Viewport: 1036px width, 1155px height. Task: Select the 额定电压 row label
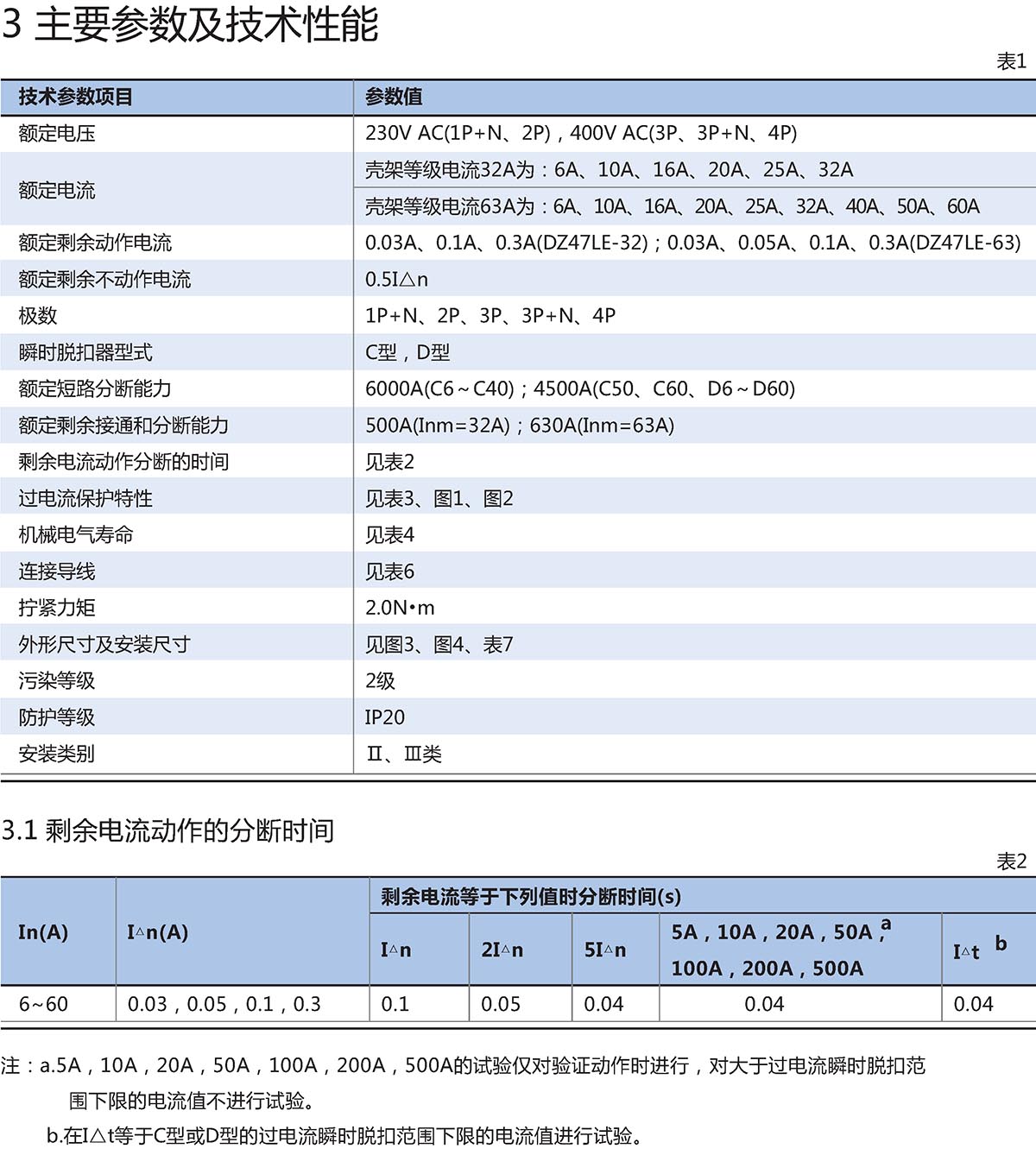click(x=57, y=134)
